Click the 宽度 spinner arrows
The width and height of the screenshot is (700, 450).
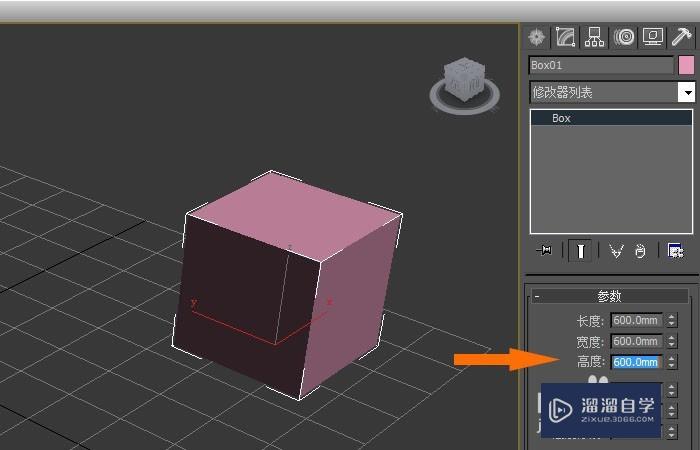coord(672,341)
